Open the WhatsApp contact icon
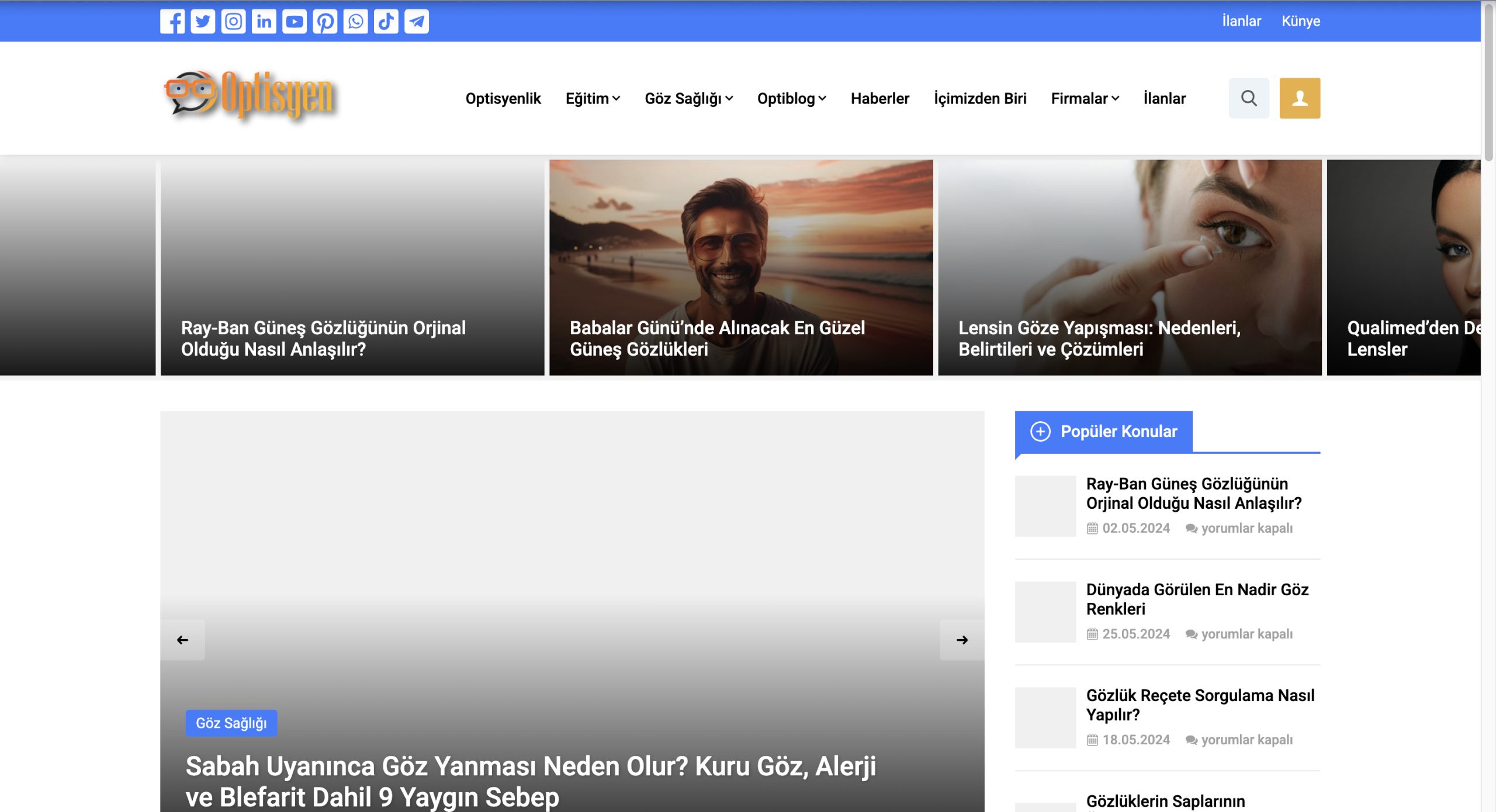Image resolution: width=1496 pixels, height=812 pixels. (355, 22)
